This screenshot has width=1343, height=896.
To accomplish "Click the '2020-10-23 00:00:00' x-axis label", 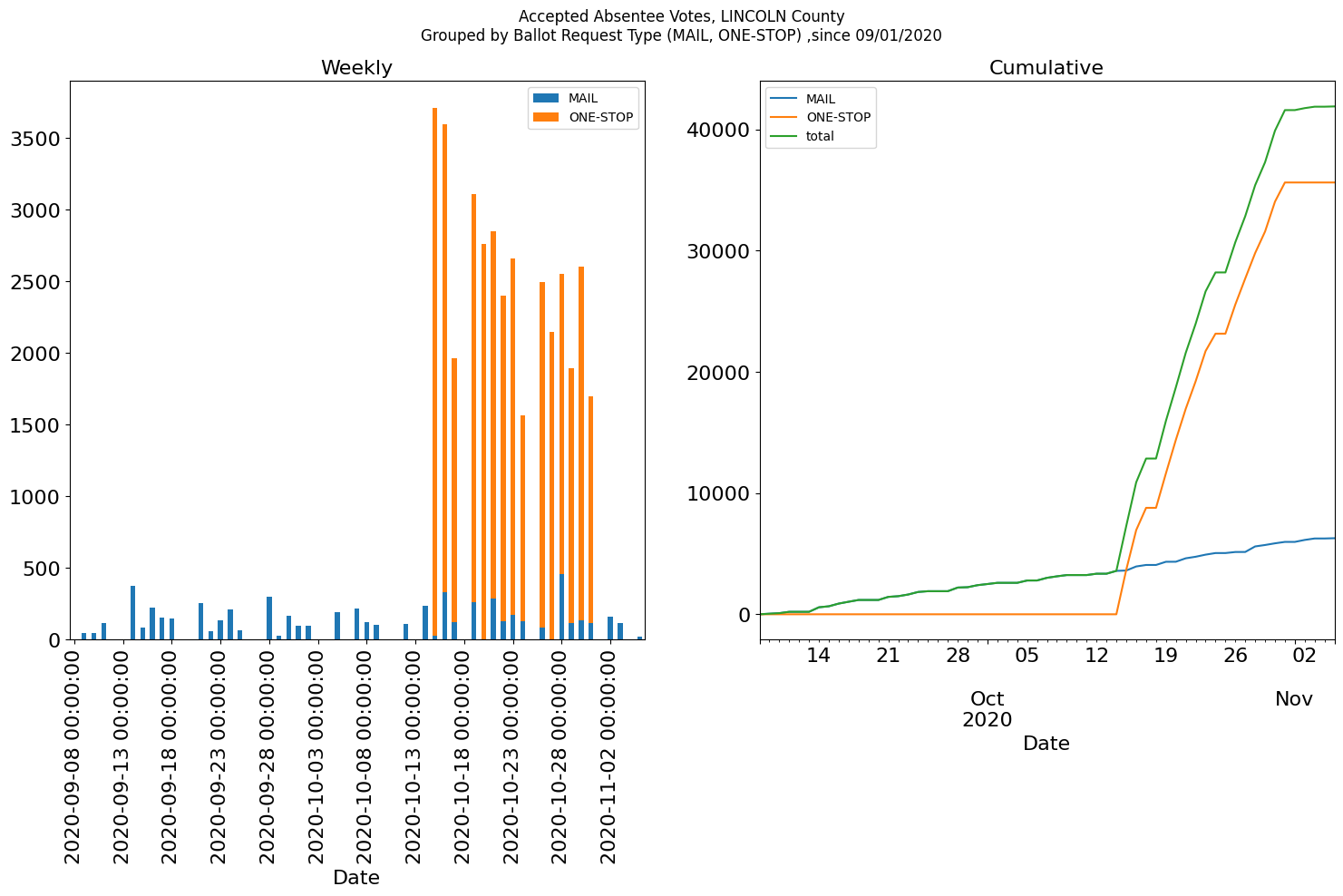I will [512, 755].
